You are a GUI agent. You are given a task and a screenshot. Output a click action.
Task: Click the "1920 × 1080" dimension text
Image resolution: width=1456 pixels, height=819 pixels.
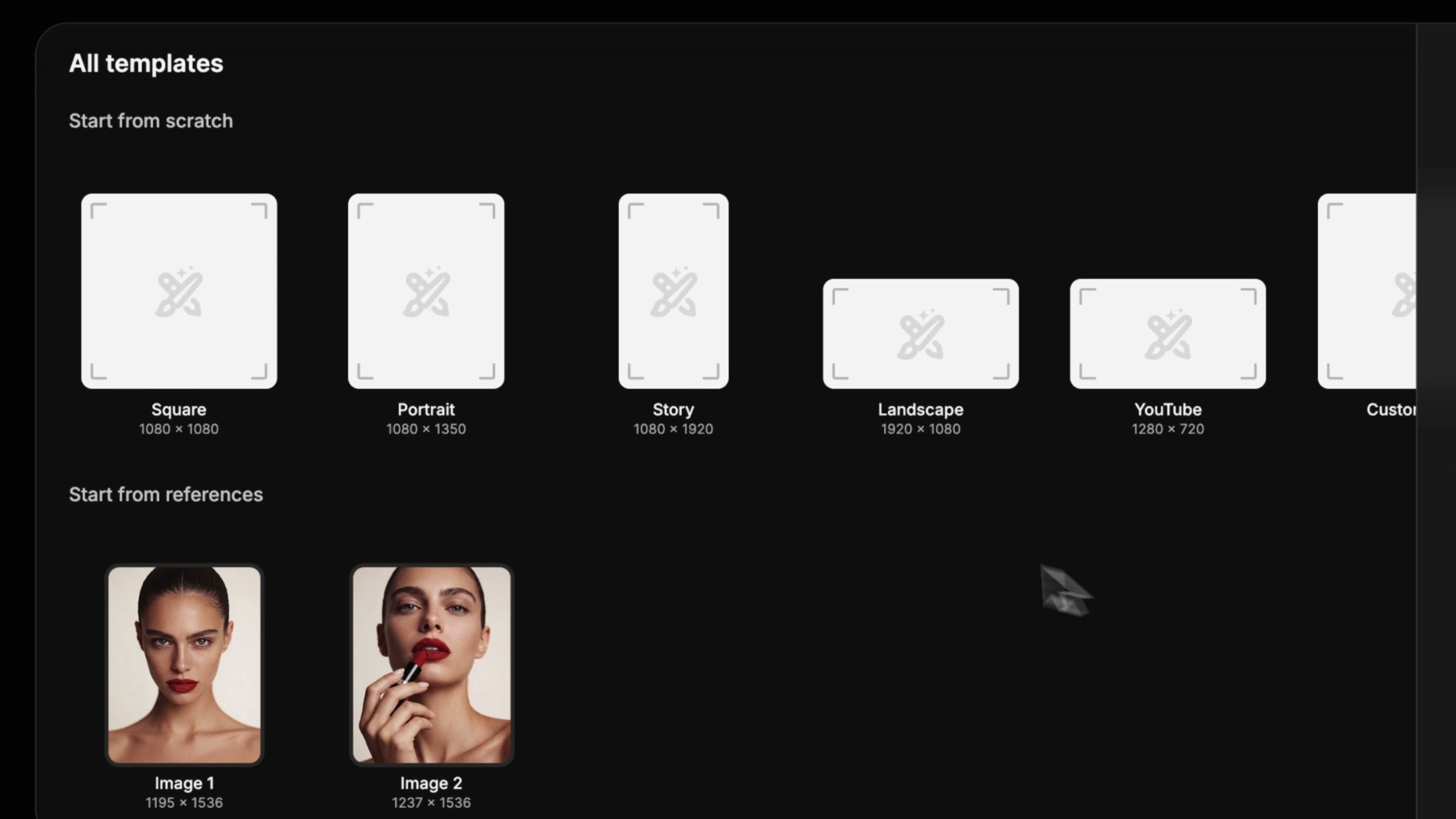tap(921, 429)
